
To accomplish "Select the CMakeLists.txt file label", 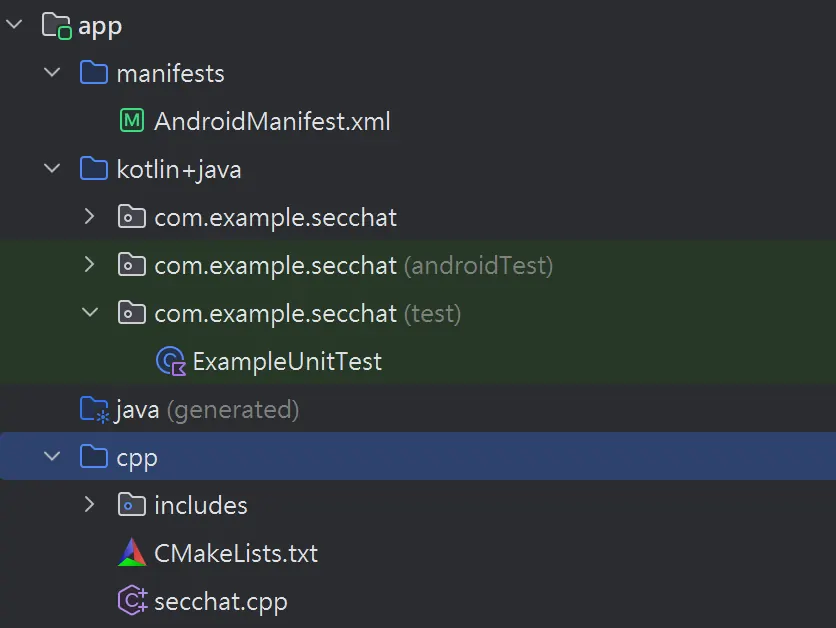I will [x=236, y=553].
